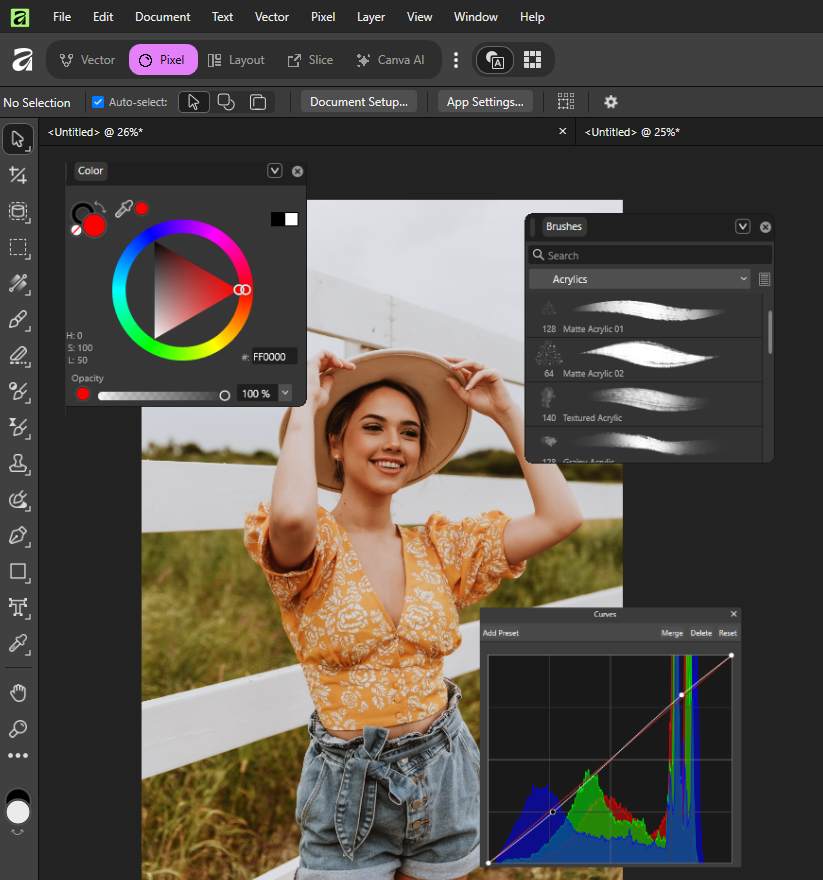Open the opacity percentage dropdown arrow

285,393
